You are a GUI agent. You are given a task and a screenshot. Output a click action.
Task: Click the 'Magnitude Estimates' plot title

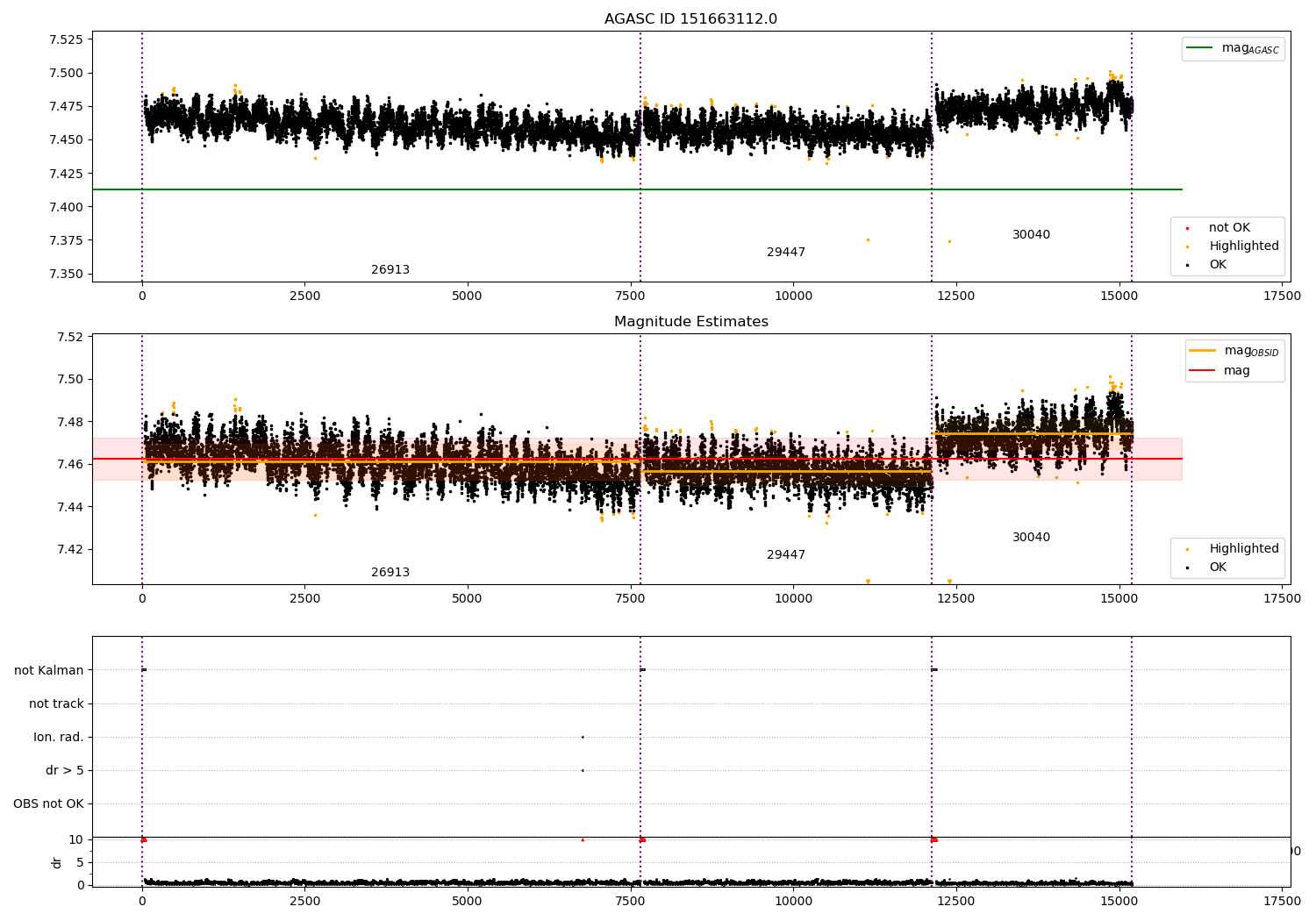coord(690,322)
